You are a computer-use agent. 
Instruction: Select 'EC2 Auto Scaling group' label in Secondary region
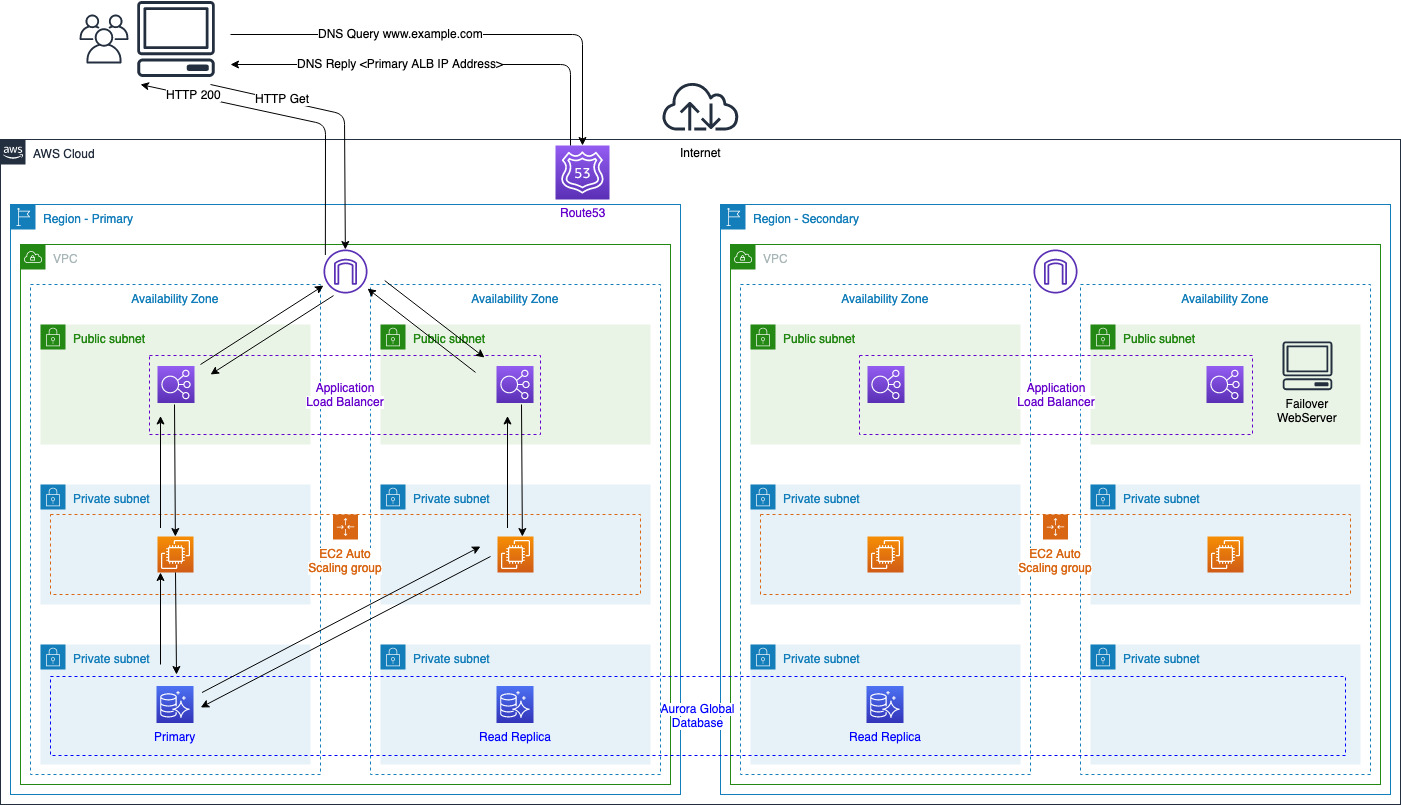(1055, 561)
